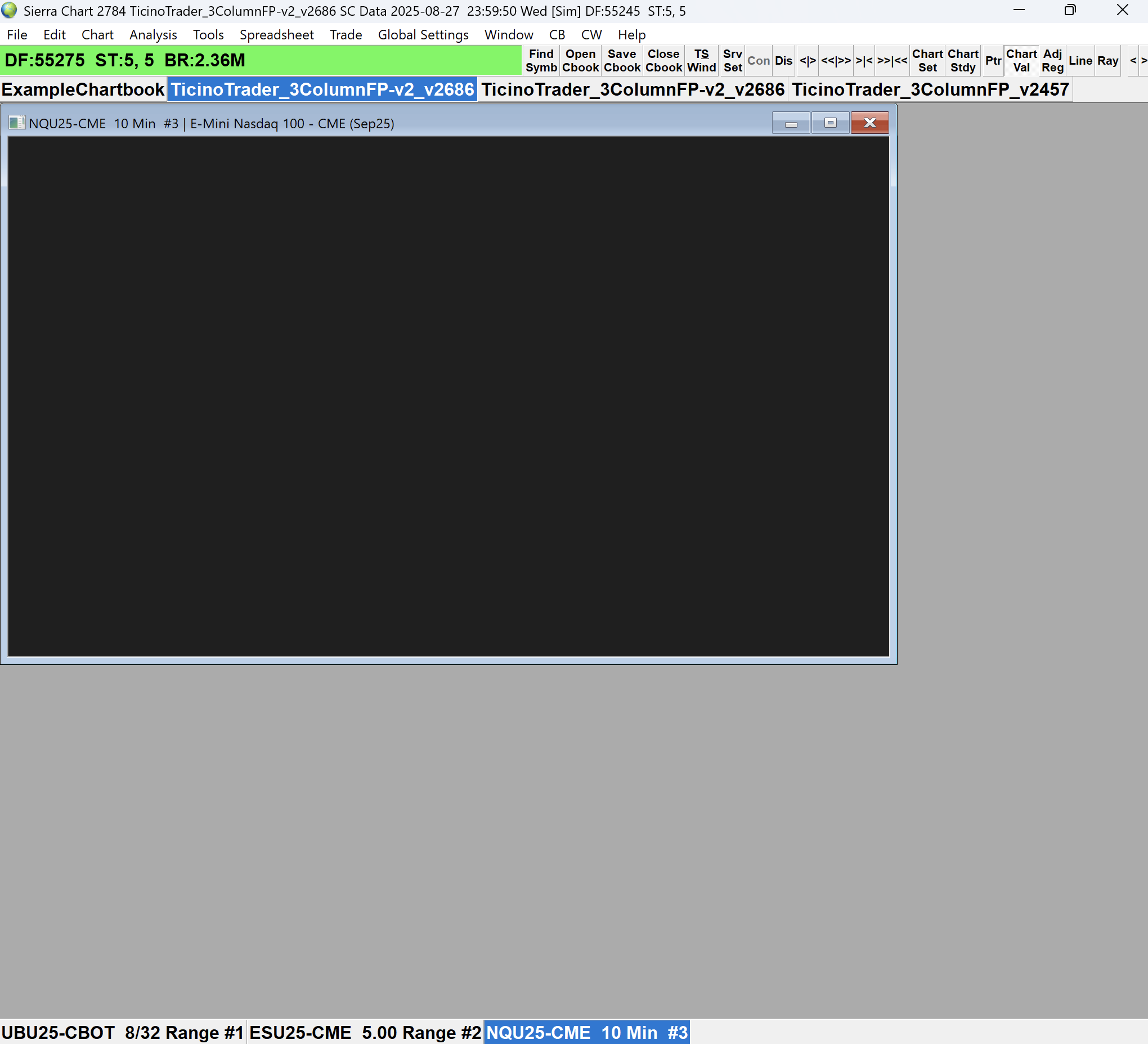The image size is (1148, 1044).
Task: Select the Ptr pointer tool
Action: click(993, 60)
